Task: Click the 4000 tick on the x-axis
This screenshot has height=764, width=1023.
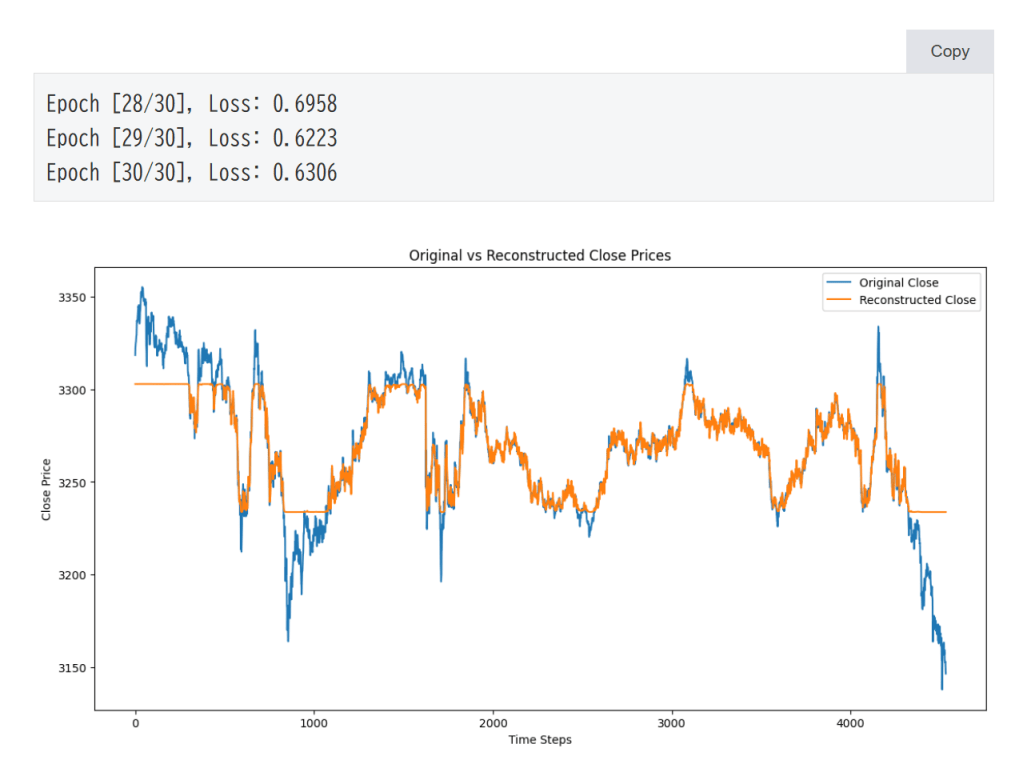Action: [850, 723]
